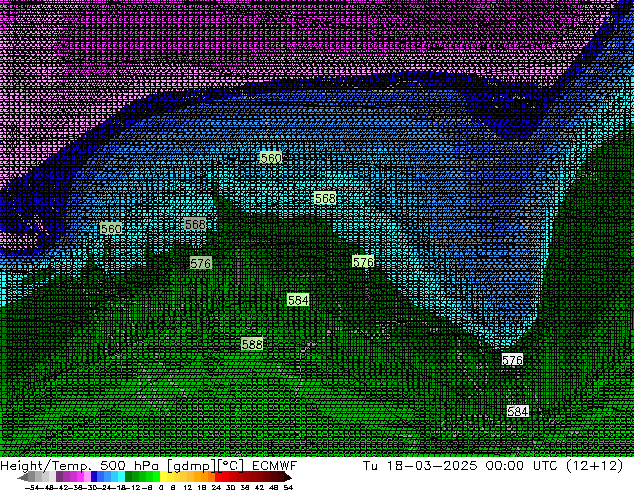Click the cyan legend color swatch
The width and height of the screenshot is (634, 490).
pos(121,477)
